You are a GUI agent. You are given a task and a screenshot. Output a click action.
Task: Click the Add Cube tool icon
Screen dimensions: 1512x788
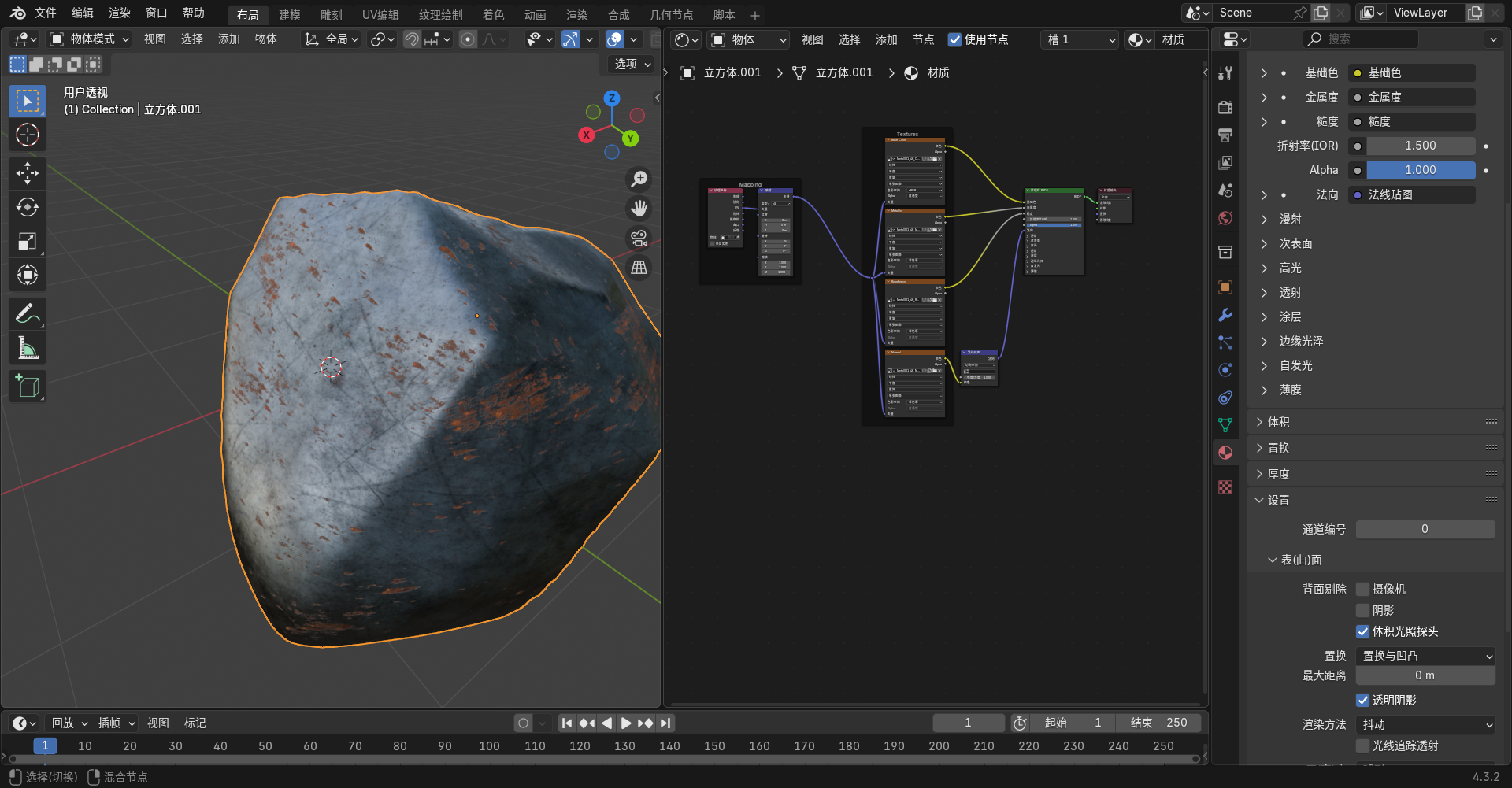28,387
